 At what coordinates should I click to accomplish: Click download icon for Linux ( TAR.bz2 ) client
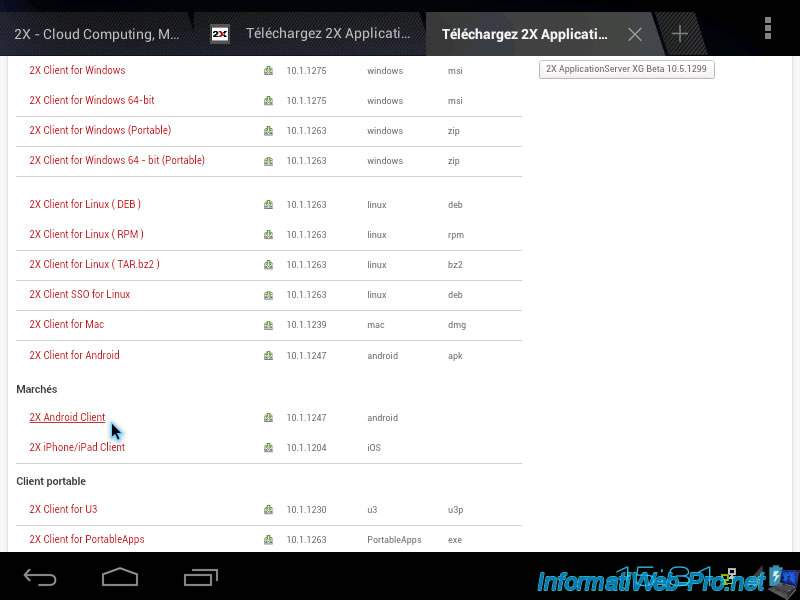pos(268,265)
